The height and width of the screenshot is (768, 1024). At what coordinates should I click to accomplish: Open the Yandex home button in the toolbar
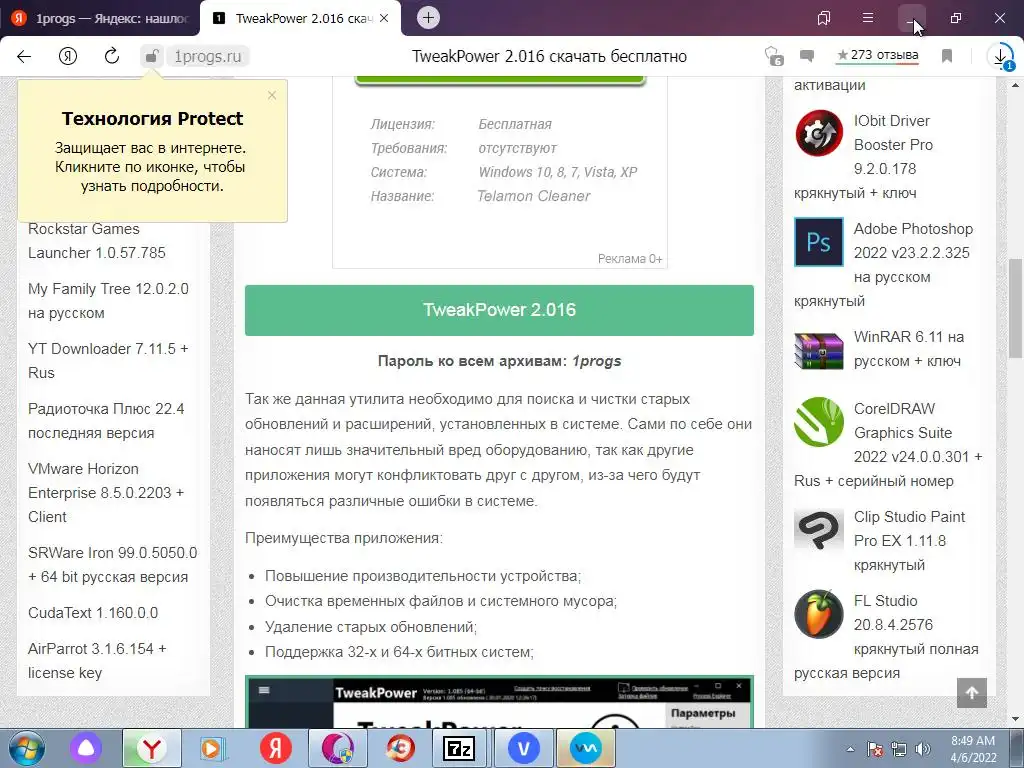pyautogui.click(x=68, y=56)
